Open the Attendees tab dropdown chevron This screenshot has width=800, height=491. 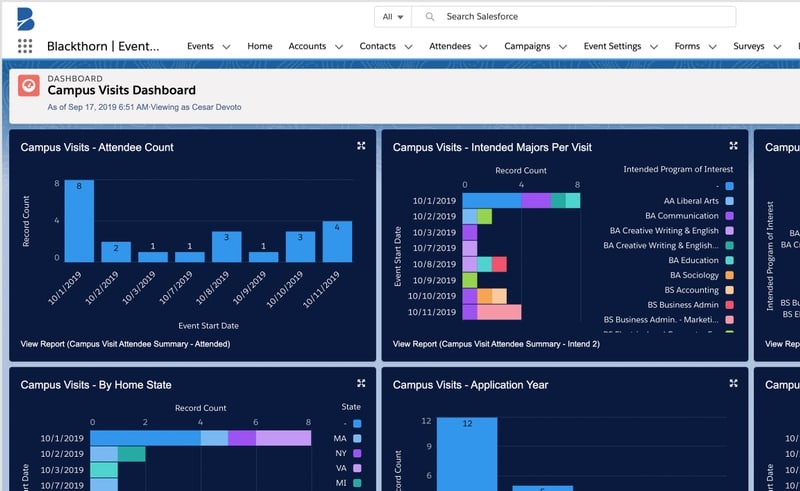coord(483,46)
